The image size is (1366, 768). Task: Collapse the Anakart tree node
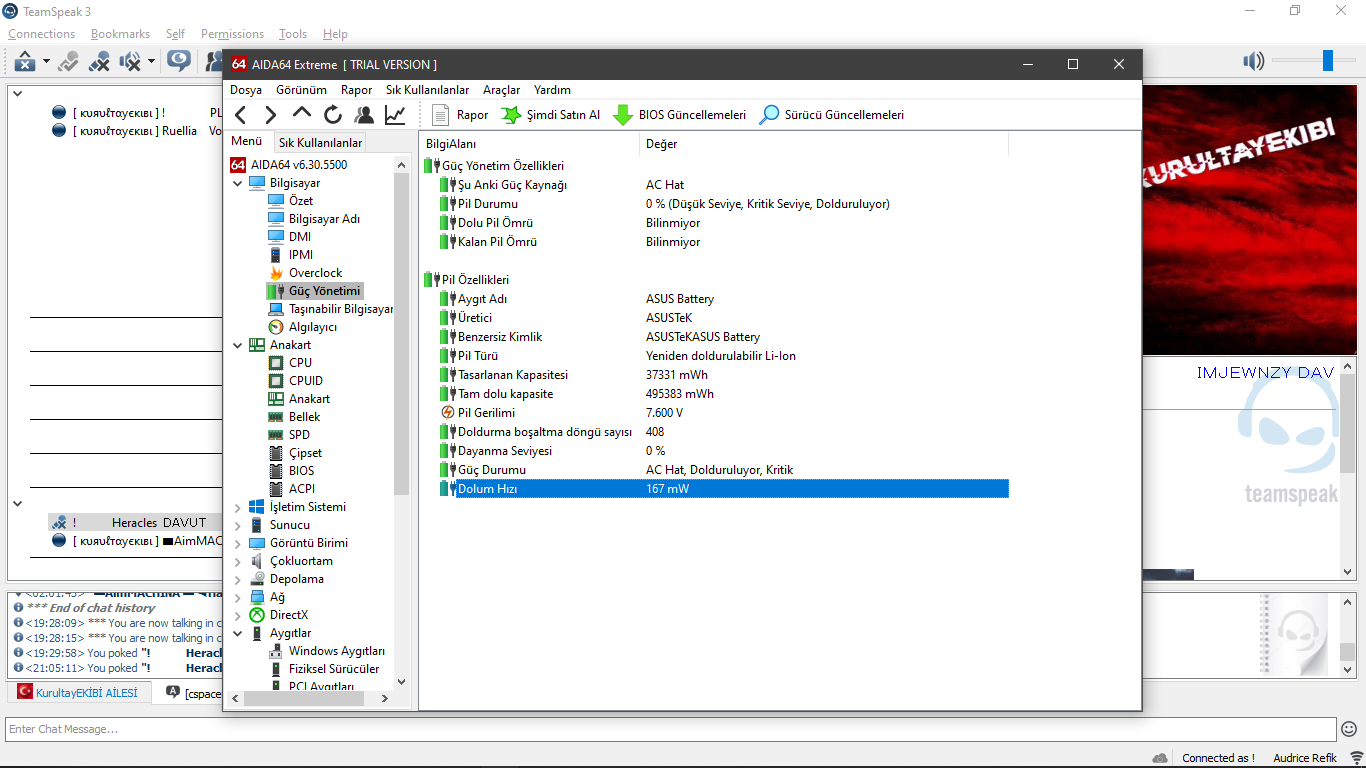point(237,345)
